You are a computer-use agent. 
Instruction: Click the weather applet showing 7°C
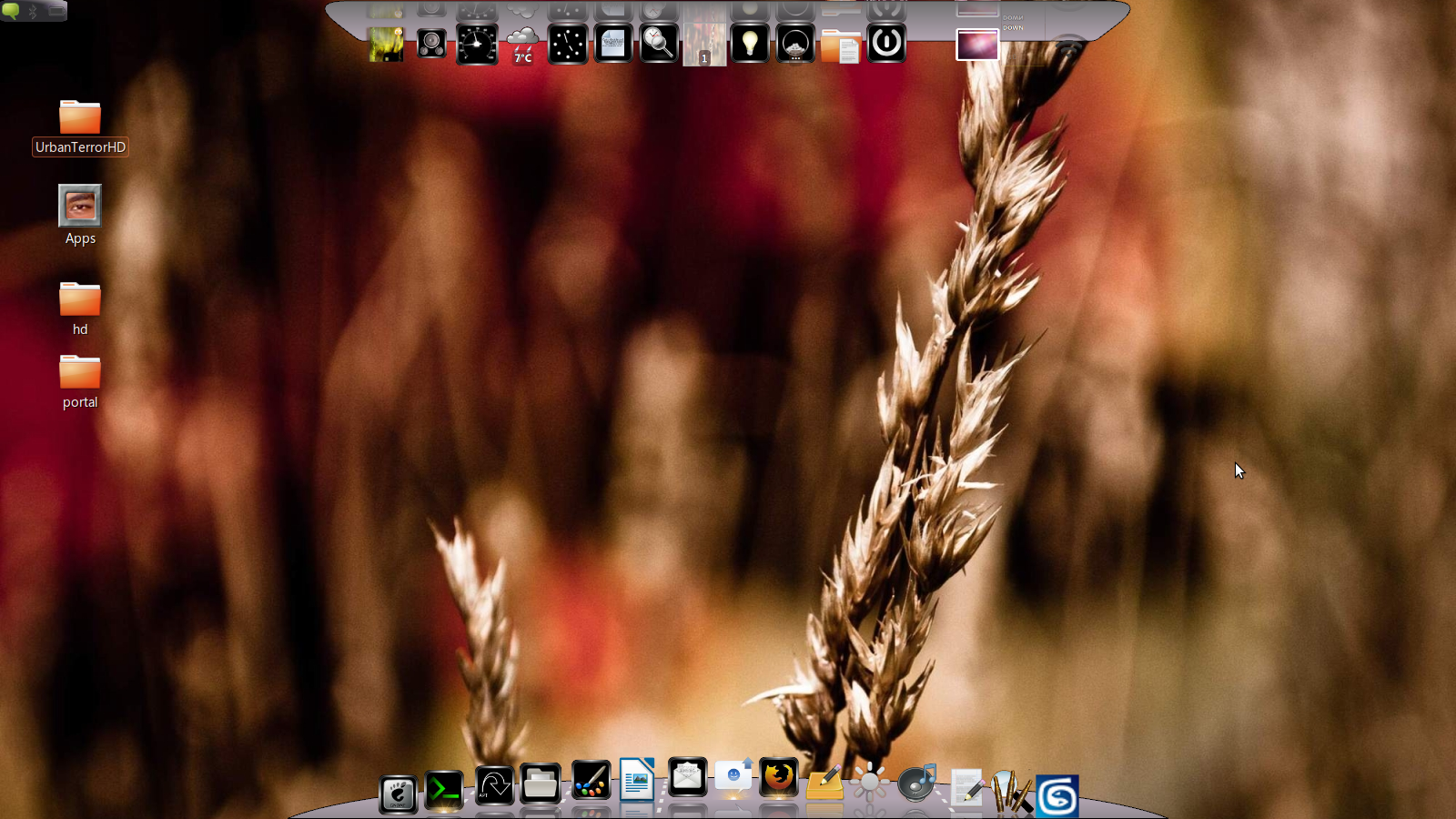pos(522,45)
